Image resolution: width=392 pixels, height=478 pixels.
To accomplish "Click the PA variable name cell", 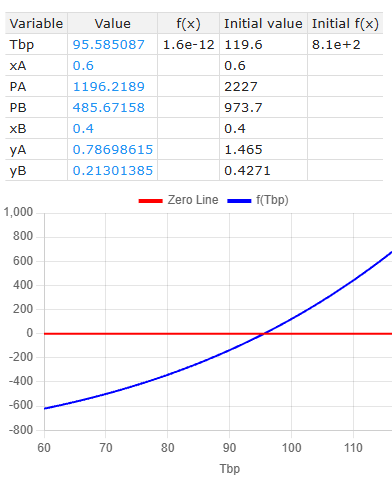I will tap(36, 86).
